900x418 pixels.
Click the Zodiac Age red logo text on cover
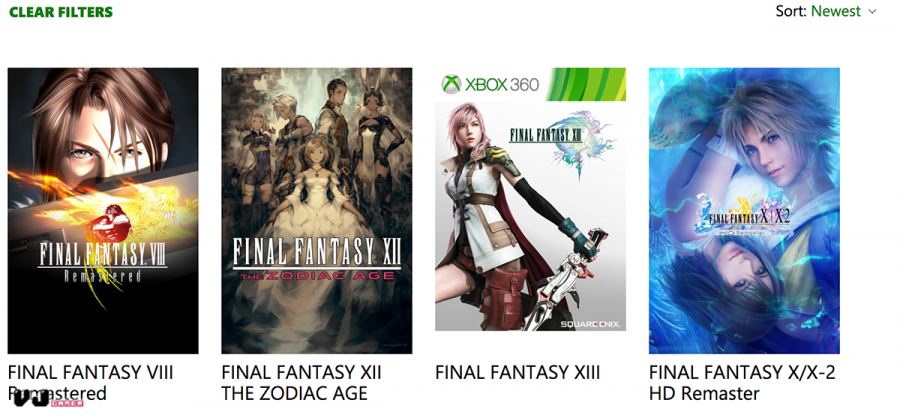317,276
